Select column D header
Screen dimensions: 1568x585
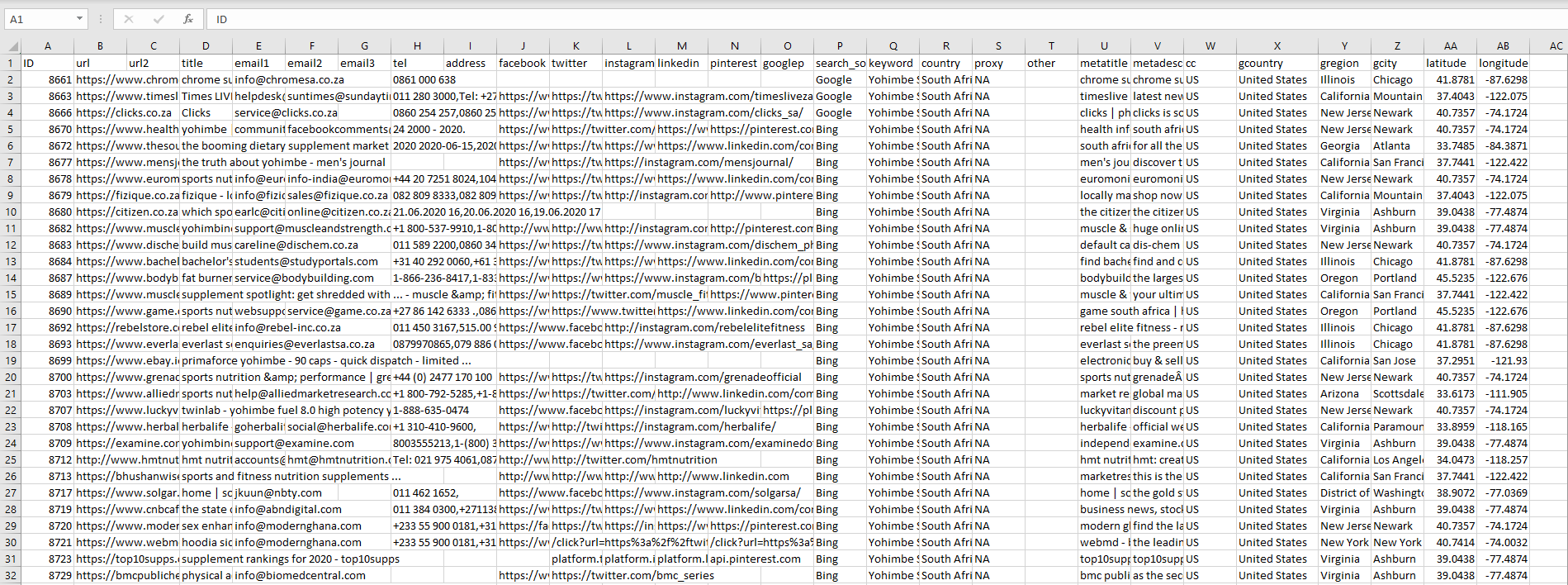point(206,46)
